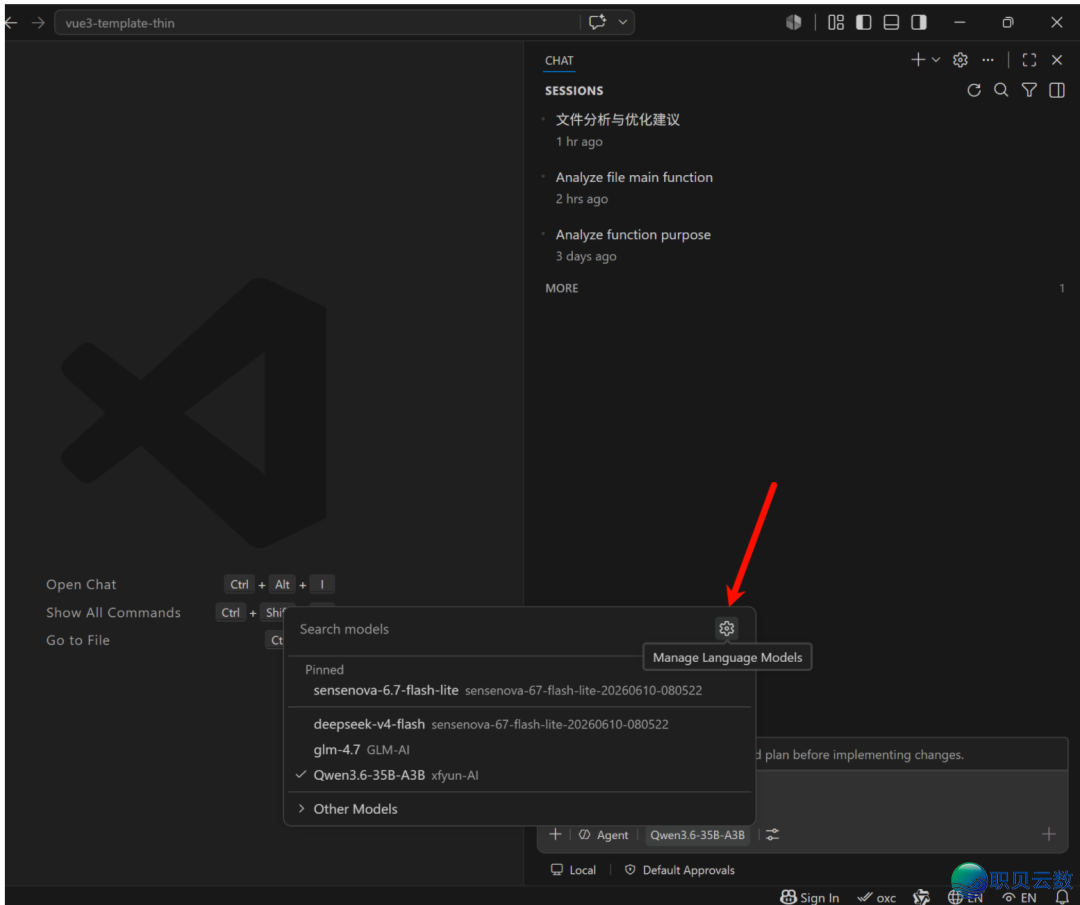Click Sign In in the status bar

809,897
